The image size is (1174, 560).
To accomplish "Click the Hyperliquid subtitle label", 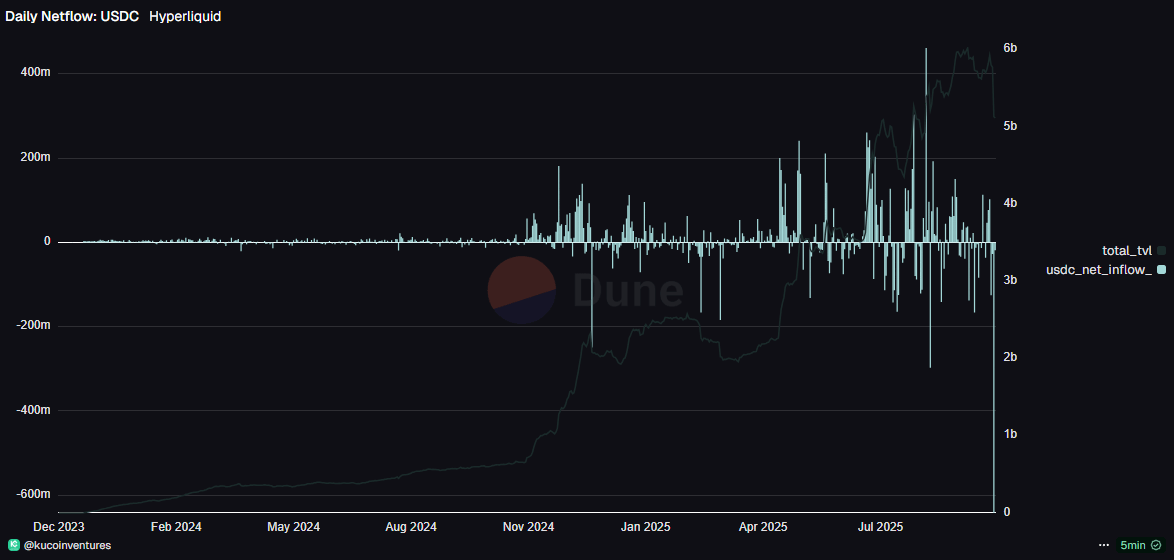I will 185,17.
